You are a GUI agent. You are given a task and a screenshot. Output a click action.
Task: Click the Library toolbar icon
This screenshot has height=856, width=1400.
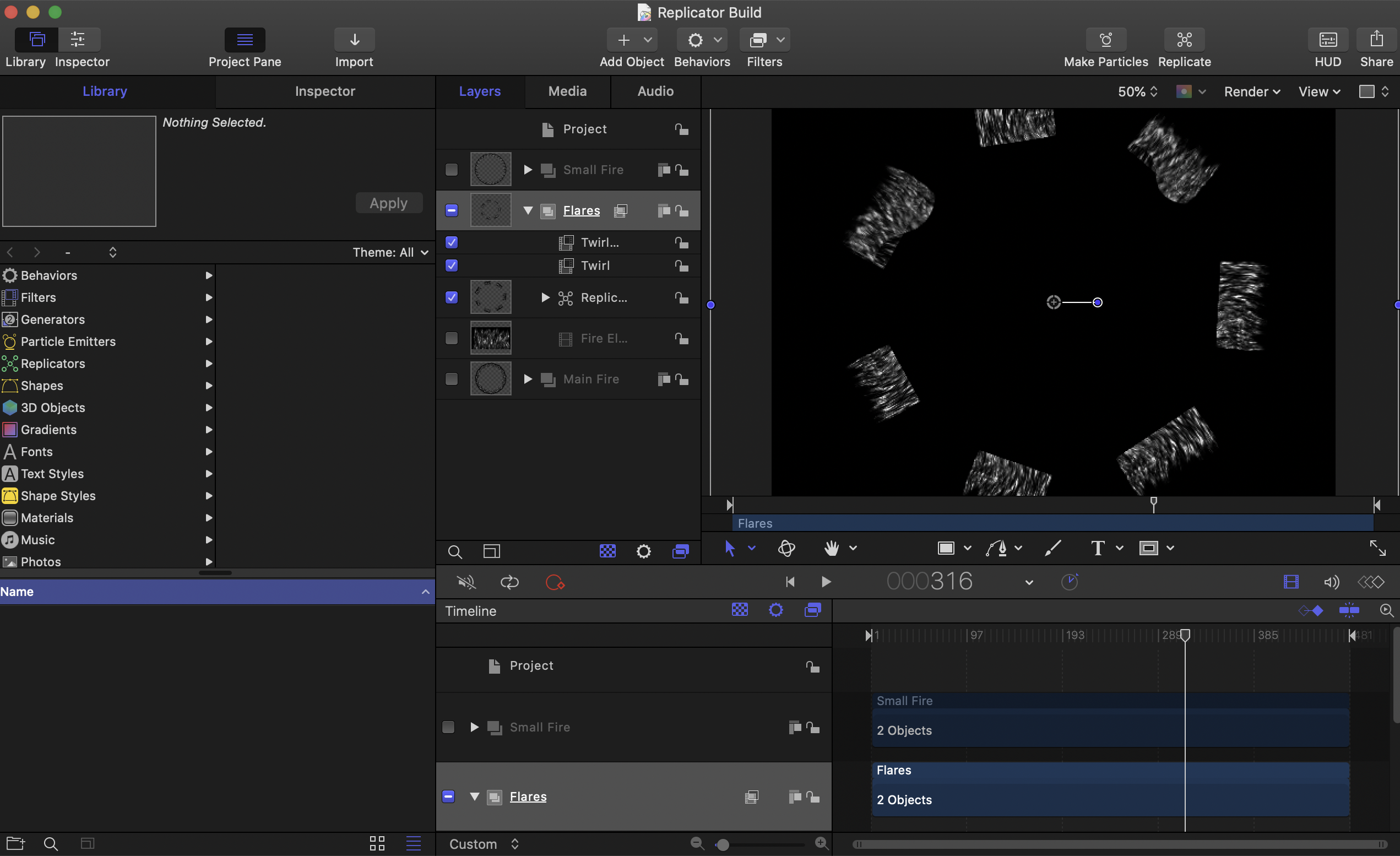(x=36, y=40)
